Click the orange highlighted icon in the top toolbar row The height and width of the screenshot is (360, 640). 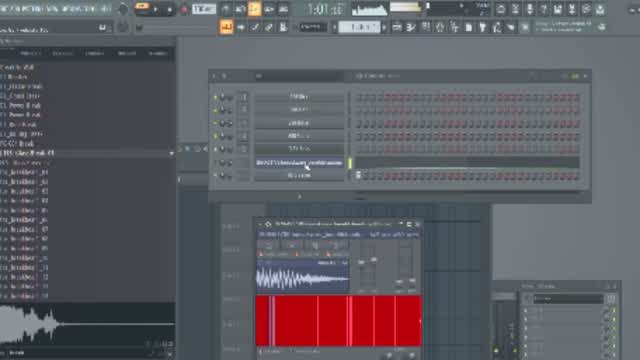pos(254,9)
